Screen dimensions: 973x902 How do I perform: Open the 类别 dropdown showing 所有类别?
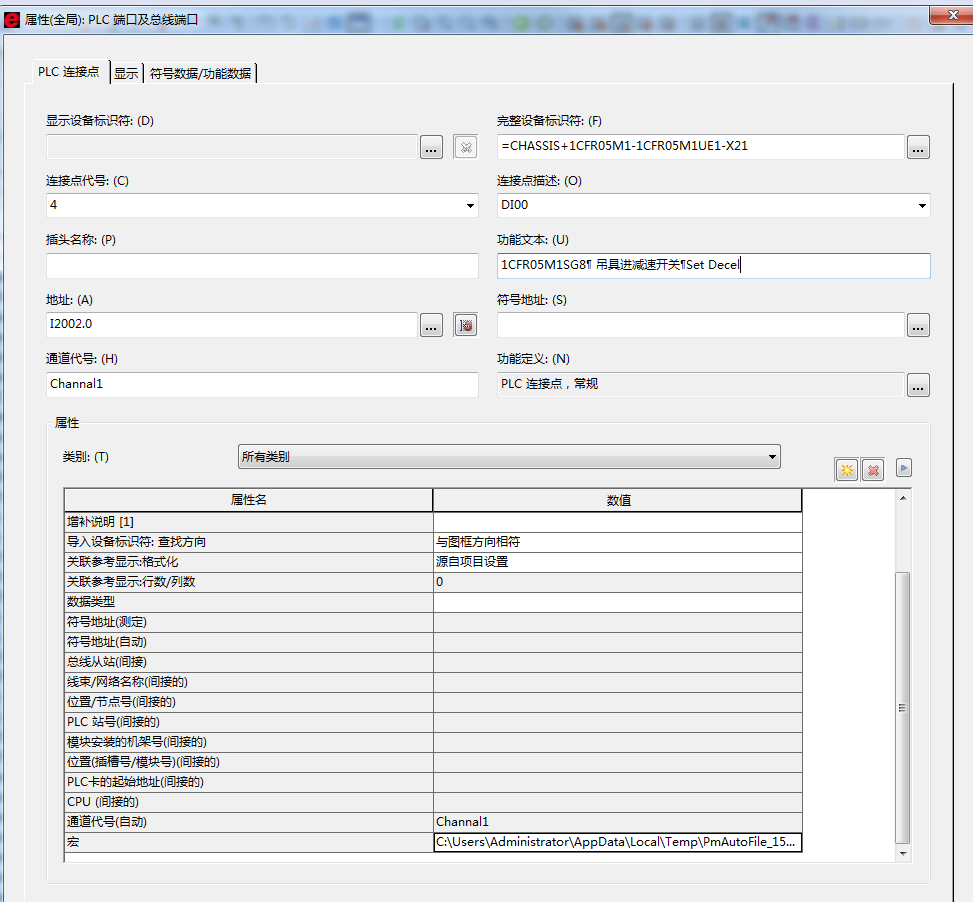508,457
